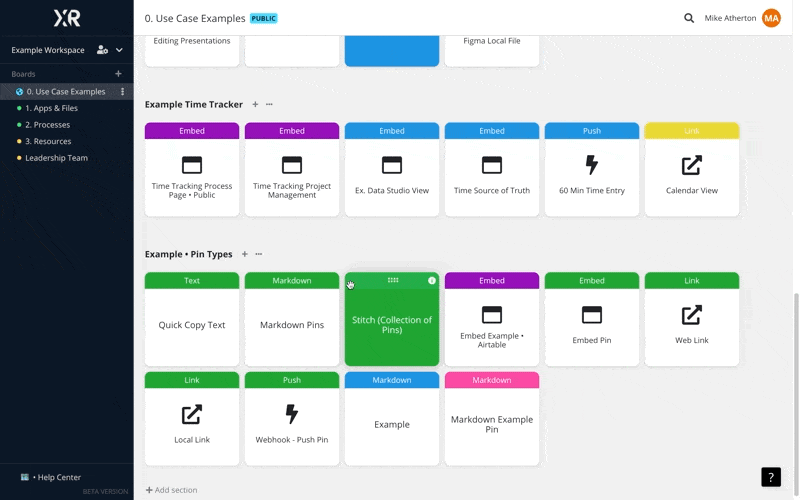Open options menu for 0. Use Case Examples board

122,92
